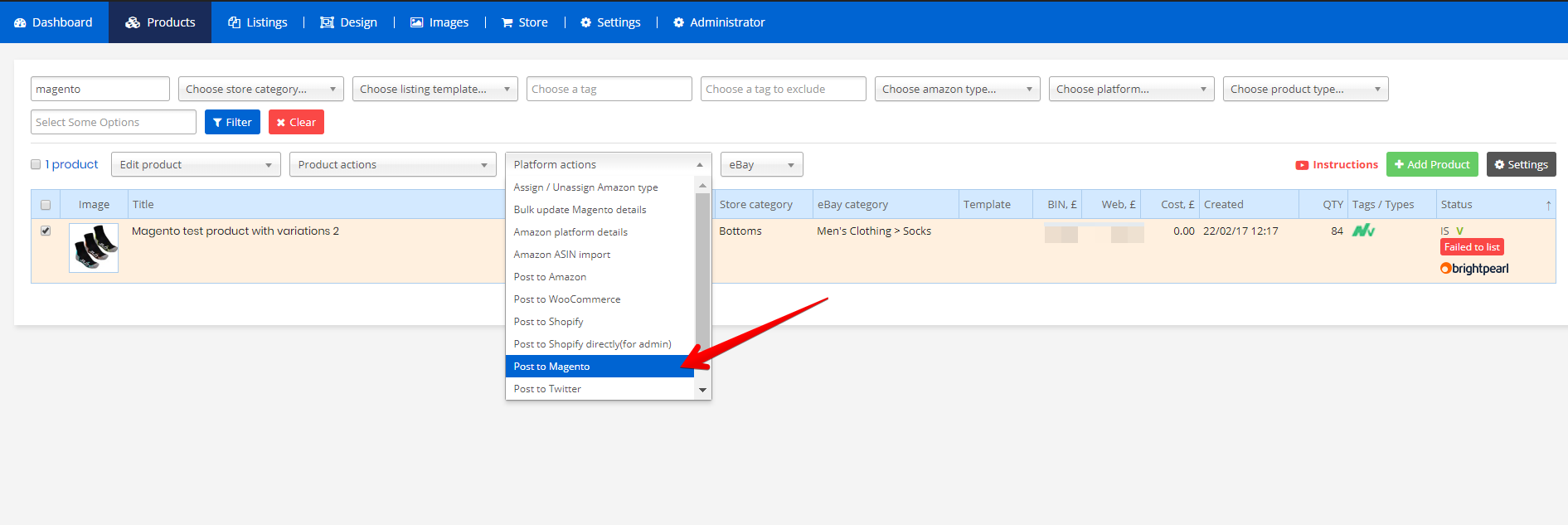The image size is (1568, 525).
Task: Sort by the eBay category header
Action: point(886,205)
